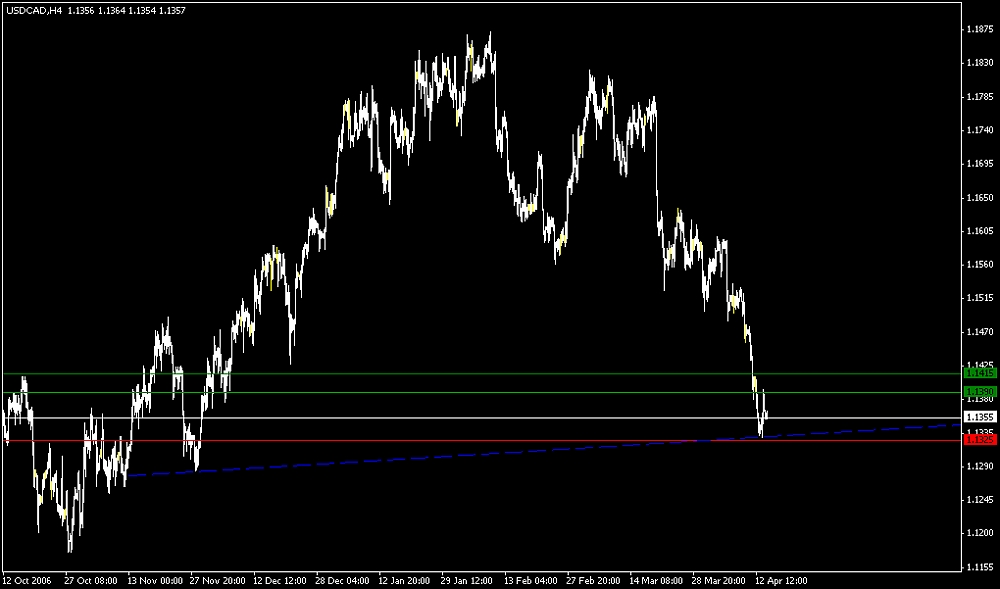Click the USDCAD,H4 chart title text
Viewport: 1000px width, 589px height.
coord(32,10)
